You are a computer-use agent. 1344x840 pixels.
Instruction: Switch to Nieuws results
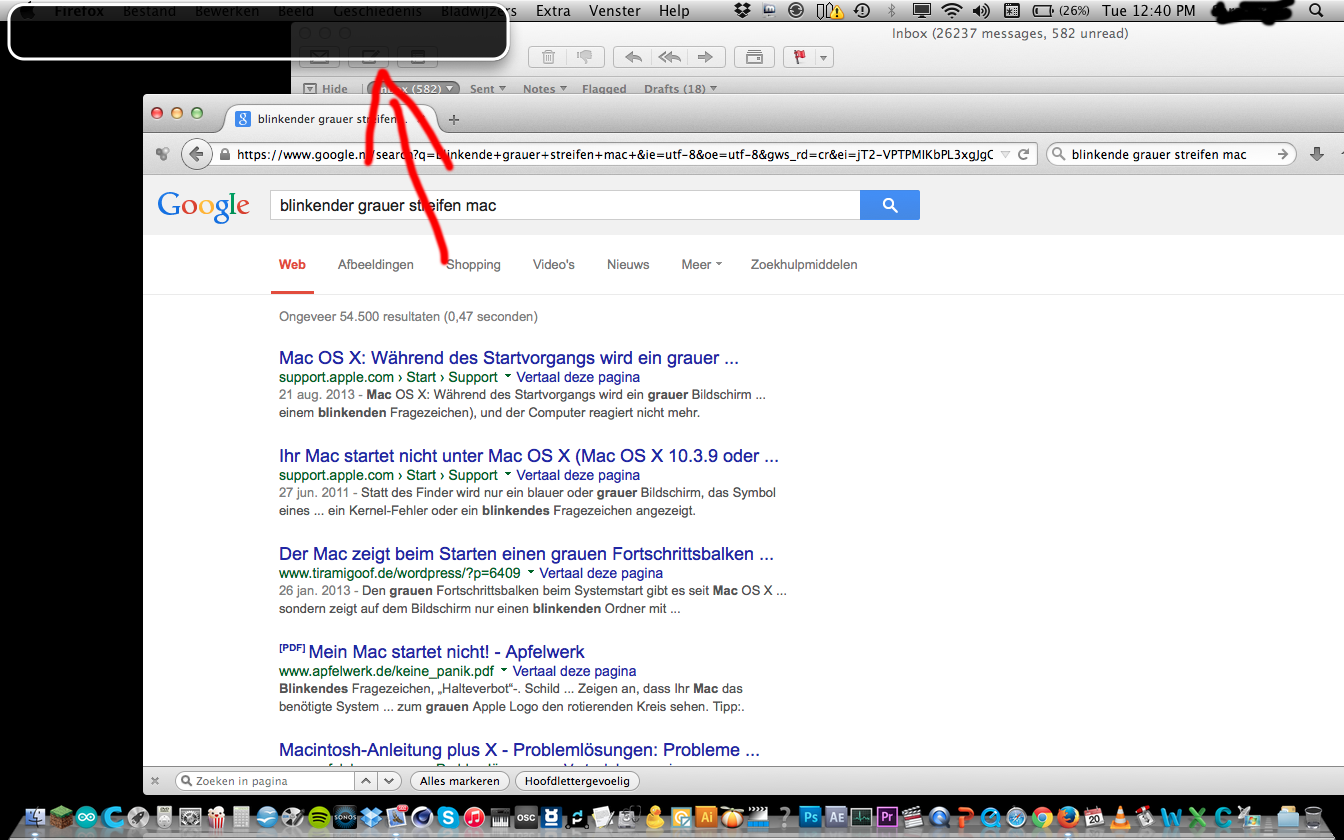coord(628,265)
